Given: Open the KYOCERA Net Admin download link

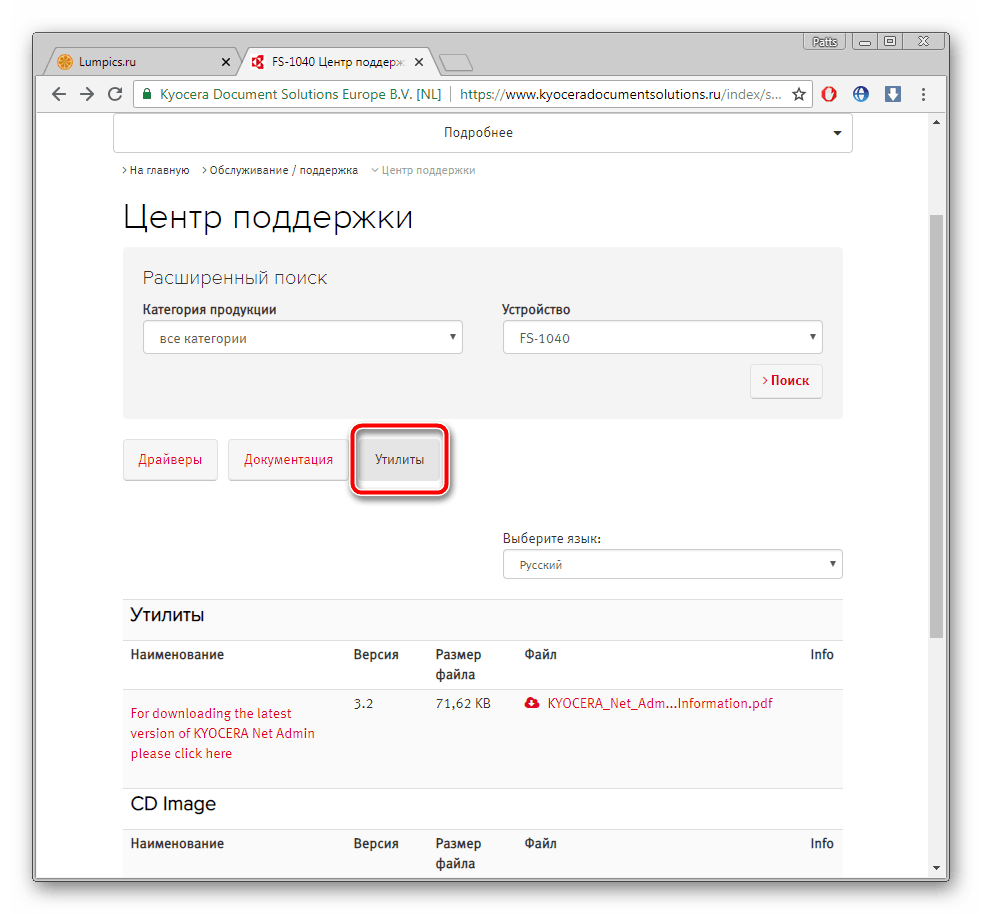Looking at the screenshot, I should pyautogui.click(x=222, y=733).
